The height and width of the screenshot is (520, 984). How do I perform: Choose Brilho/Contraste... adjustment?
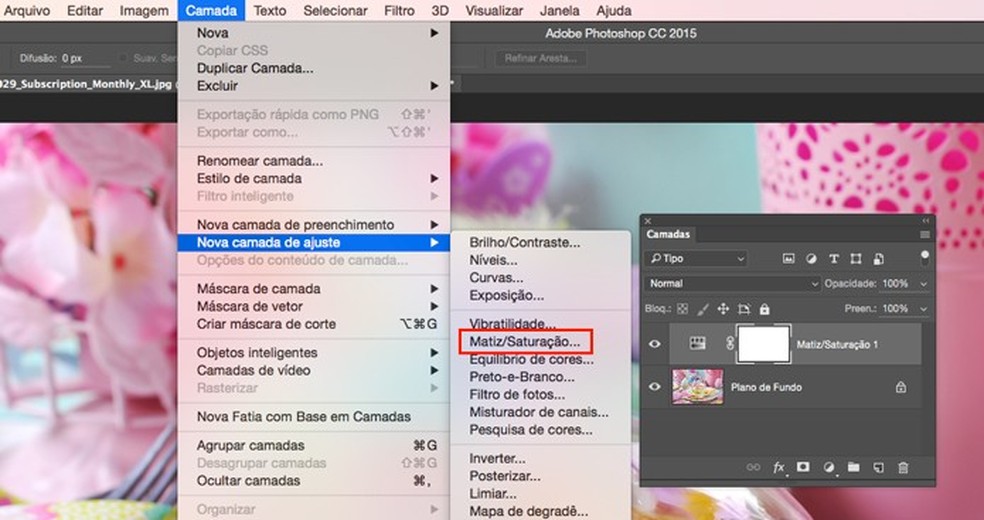525,242
